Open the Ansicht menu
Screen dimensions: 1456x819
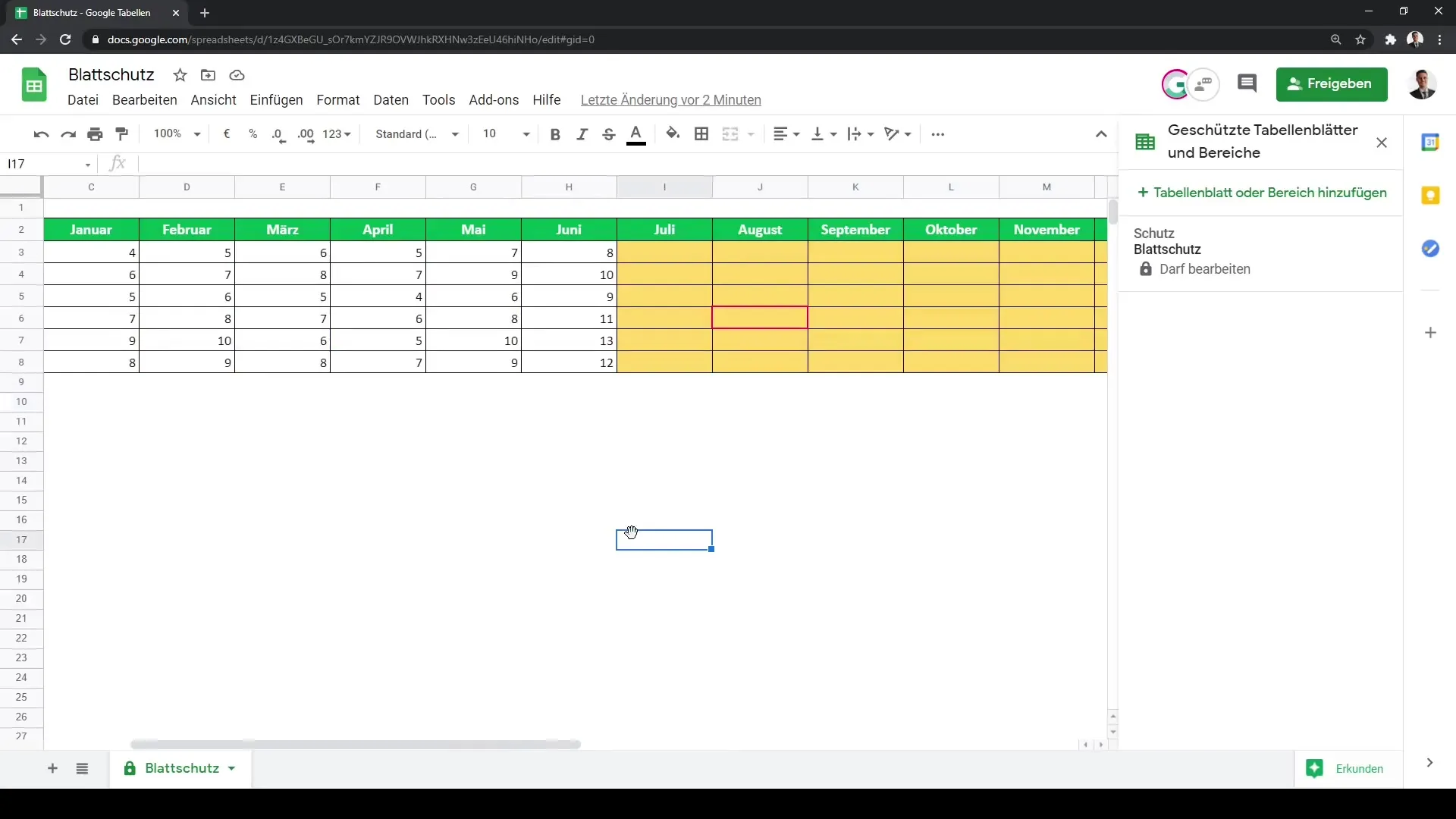[213, 100]
